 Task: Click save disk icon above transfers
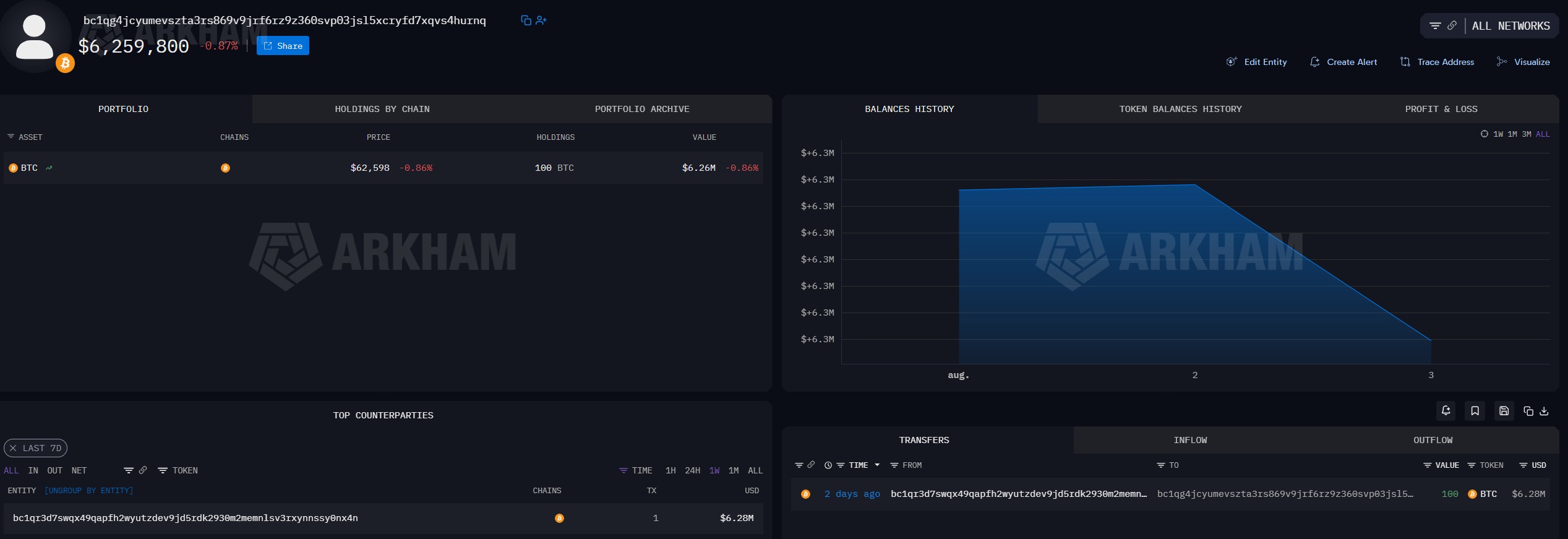click(1504, 411)
